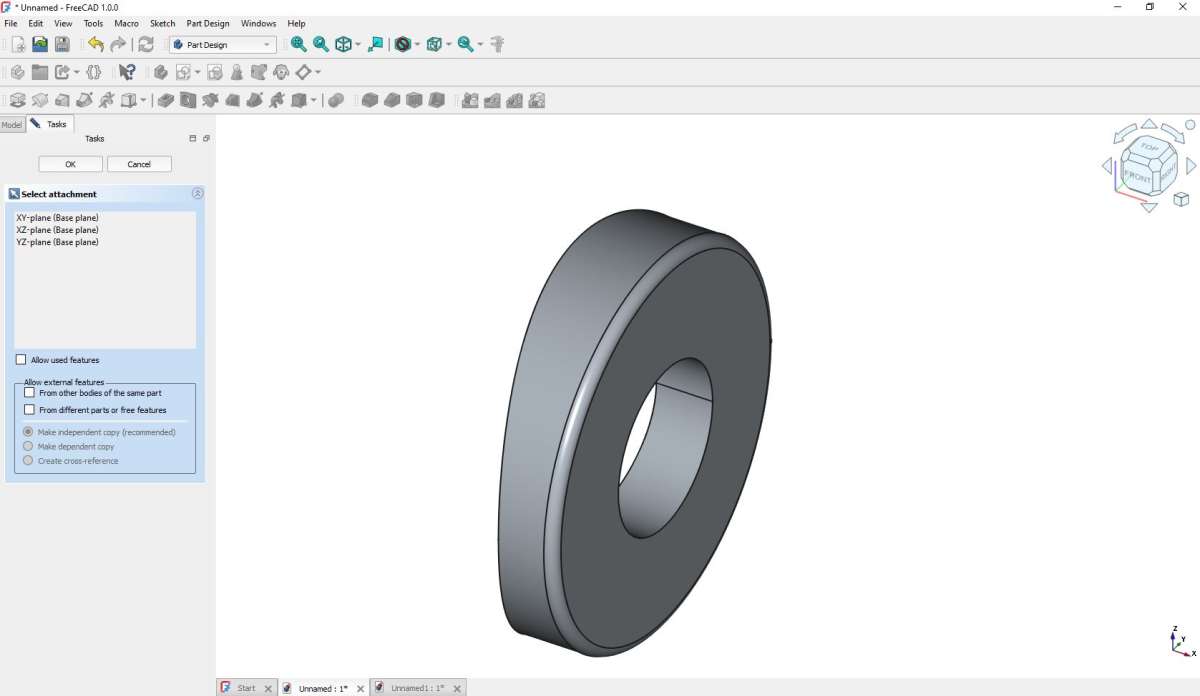Click TOP face of navigation cube

tap(1150, 147)
